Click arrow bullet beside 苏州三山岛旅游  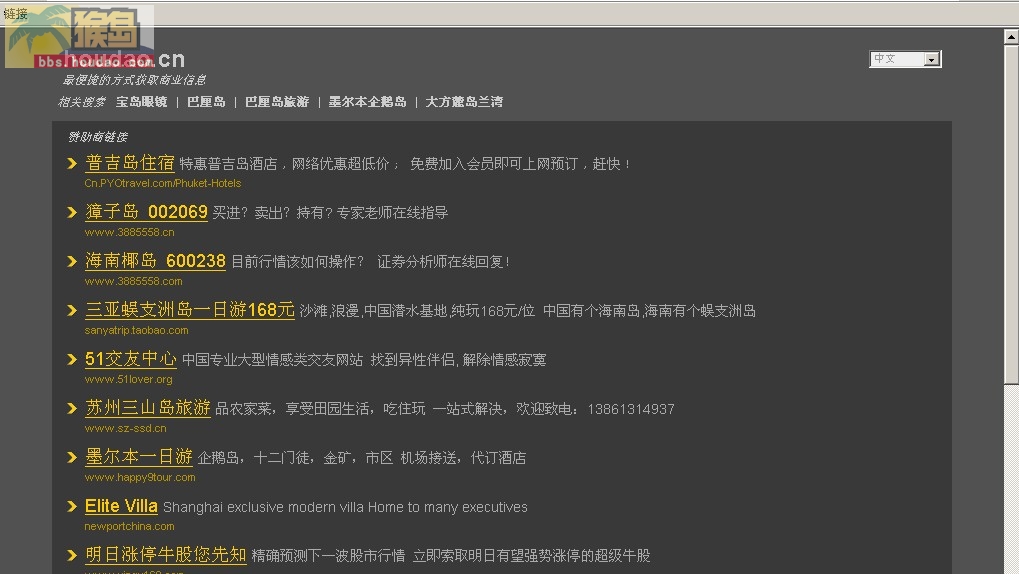(72, 408)
